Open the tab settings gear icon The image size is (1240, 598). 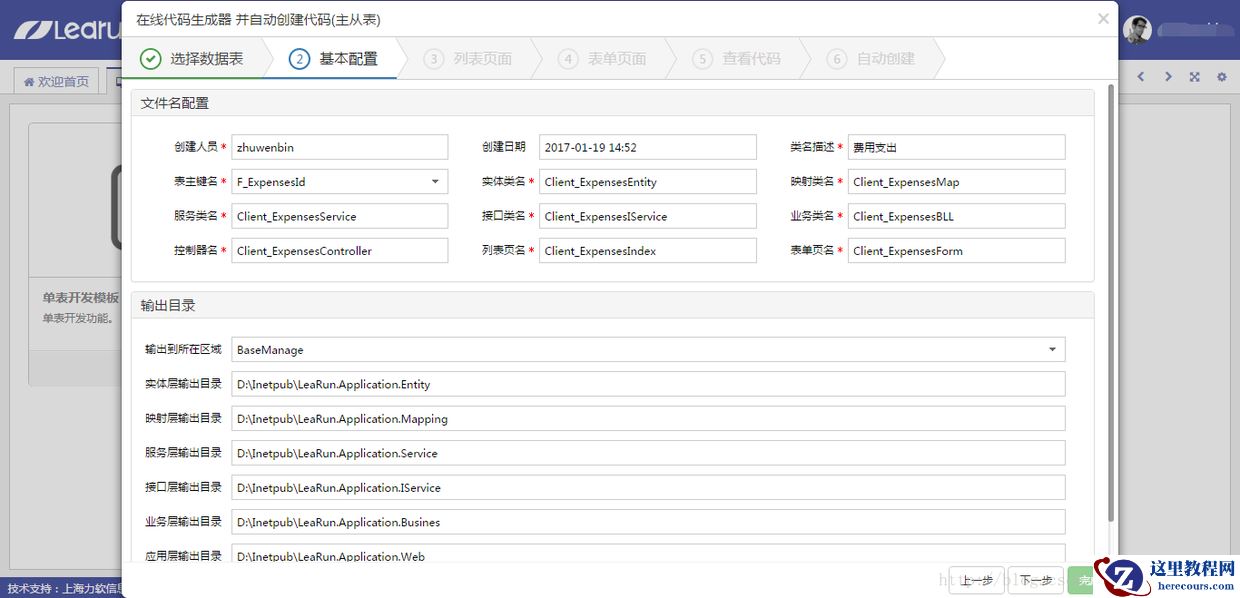click(x=1221, y=77)
